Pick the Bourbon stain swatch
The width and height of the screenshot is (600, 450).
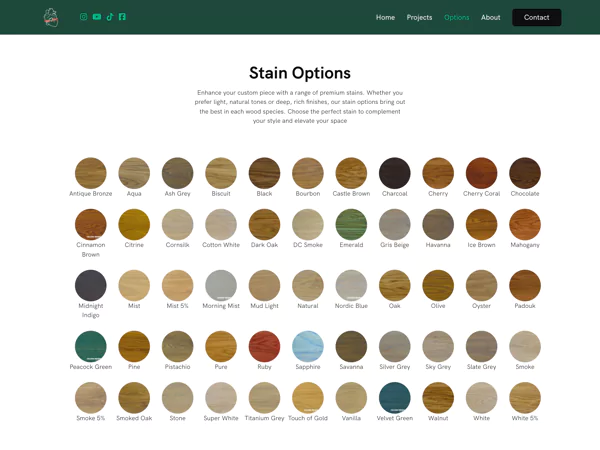(x=308, y=173)
